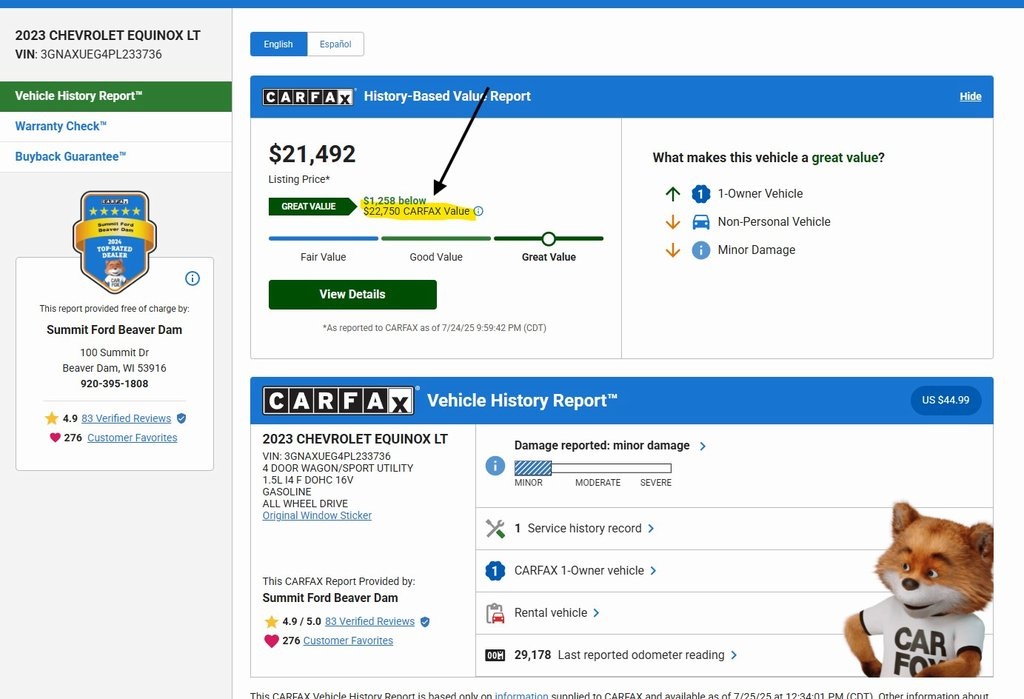This screenshot has width=1024, height=699.
Task: Open the Warranty Check tab
Action: (x=116, y=126)
